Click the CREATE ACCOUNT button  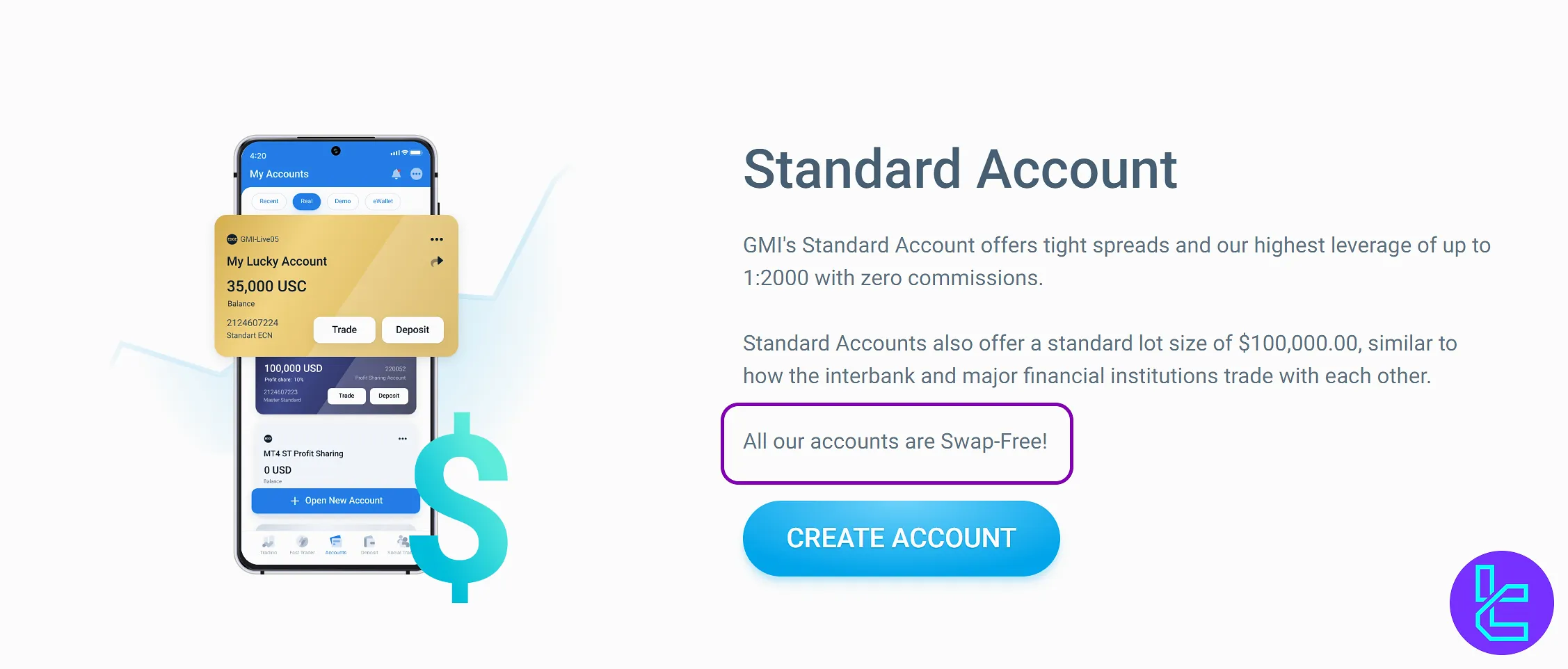[x=901, y=538]
